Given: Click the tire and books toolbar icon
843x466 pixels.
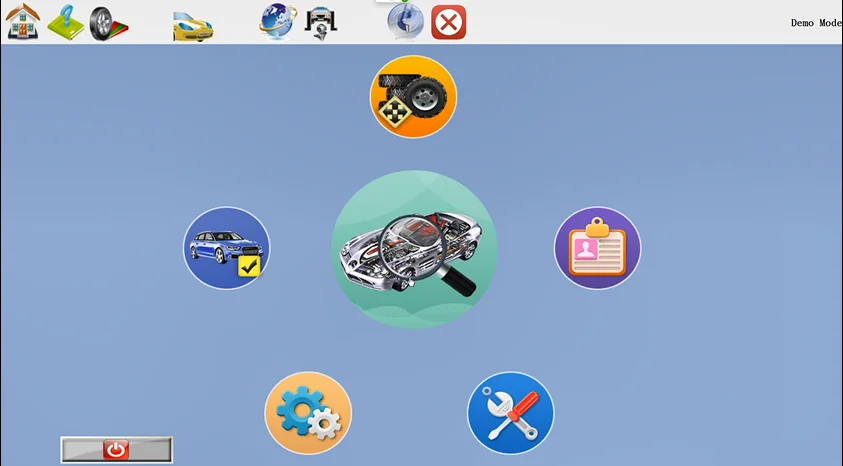Looking at the screenshot, I should pos(109,24).
